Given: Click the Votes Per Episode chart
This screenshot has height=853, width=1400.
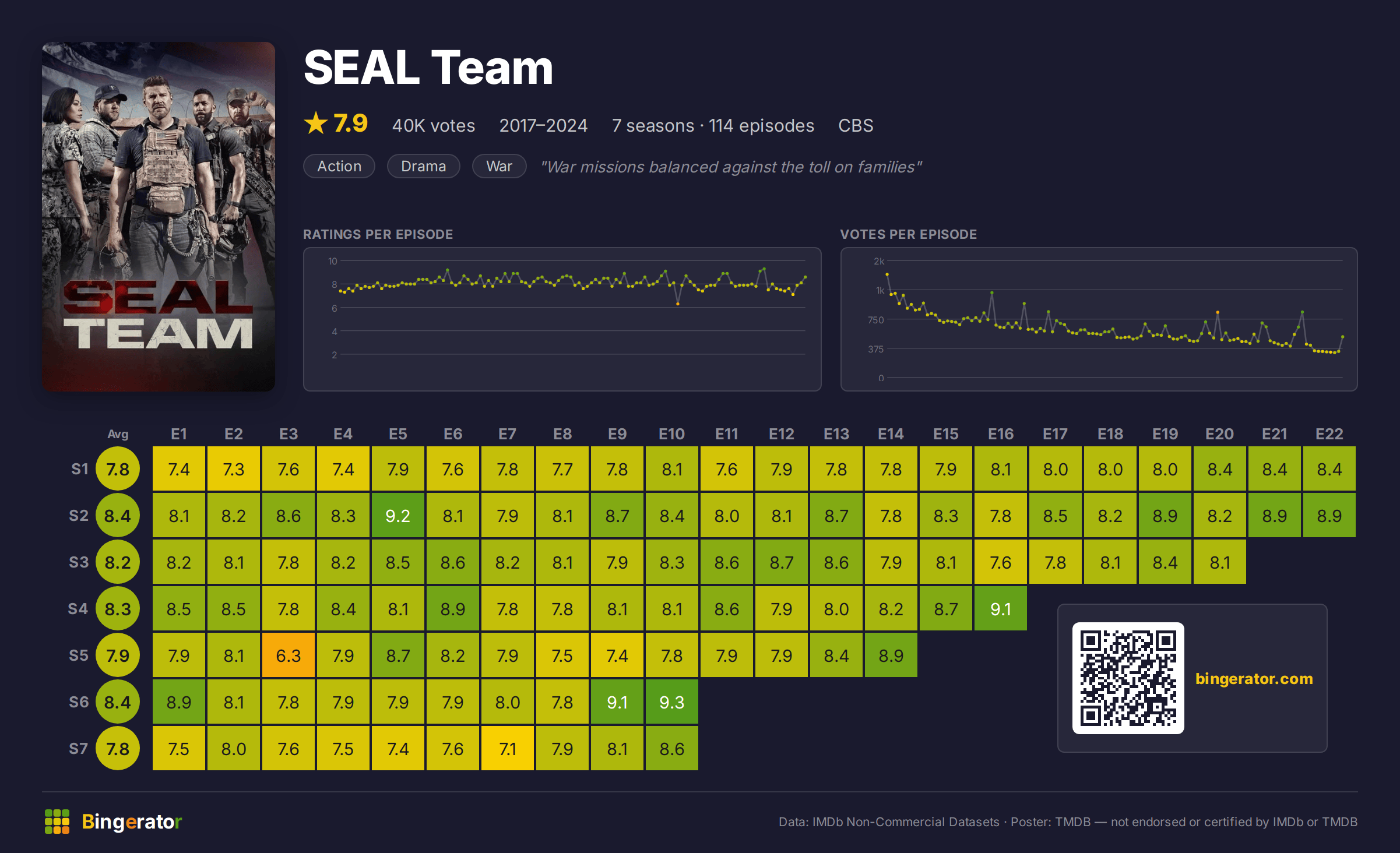Looking at the screenshot, I should pos(1099,319).
